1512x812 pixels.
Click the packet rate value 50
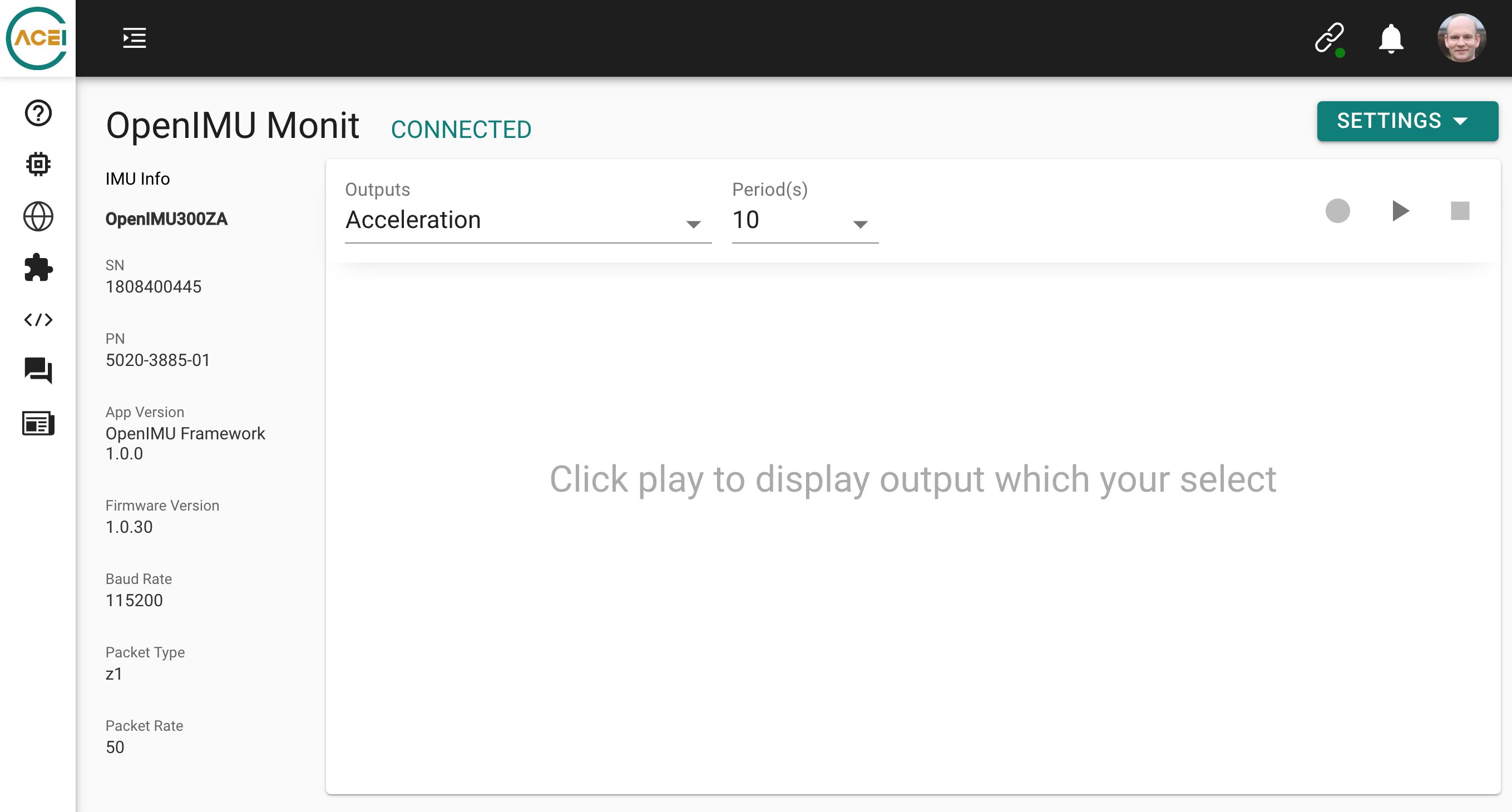click(115, 747)
